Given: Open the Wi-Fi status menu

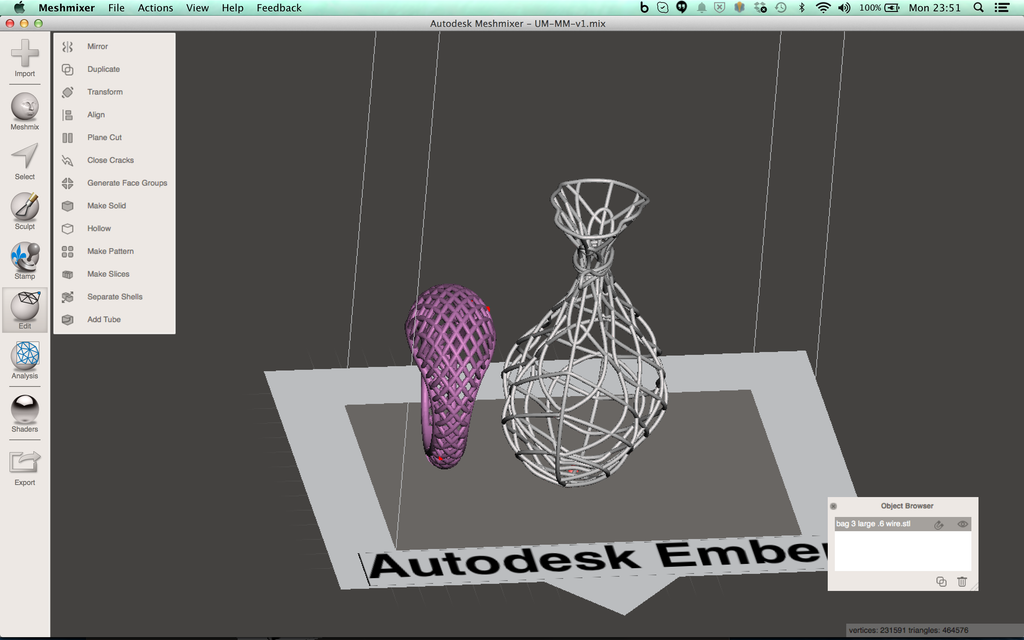Looking at the screenshot, I should 824,8.
